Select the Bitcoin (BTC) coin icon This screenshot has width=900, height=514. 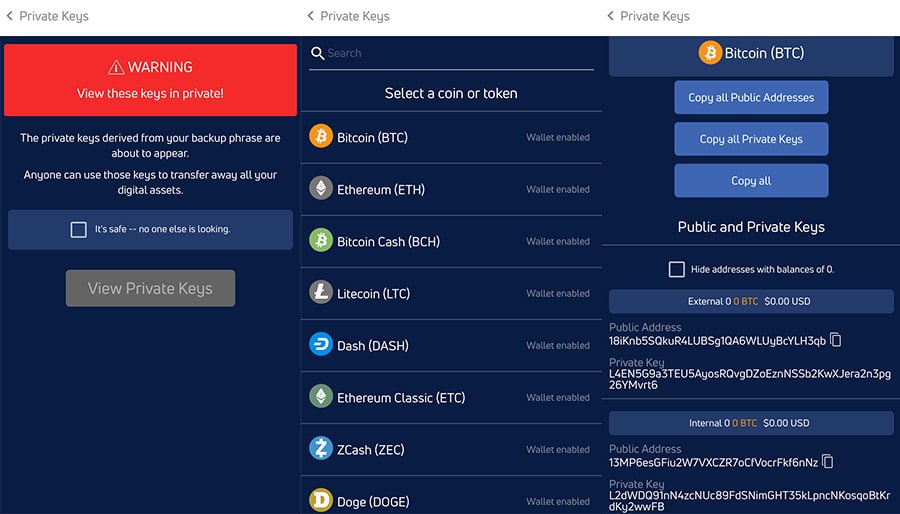pyautogui.click(x=321, y=137)
